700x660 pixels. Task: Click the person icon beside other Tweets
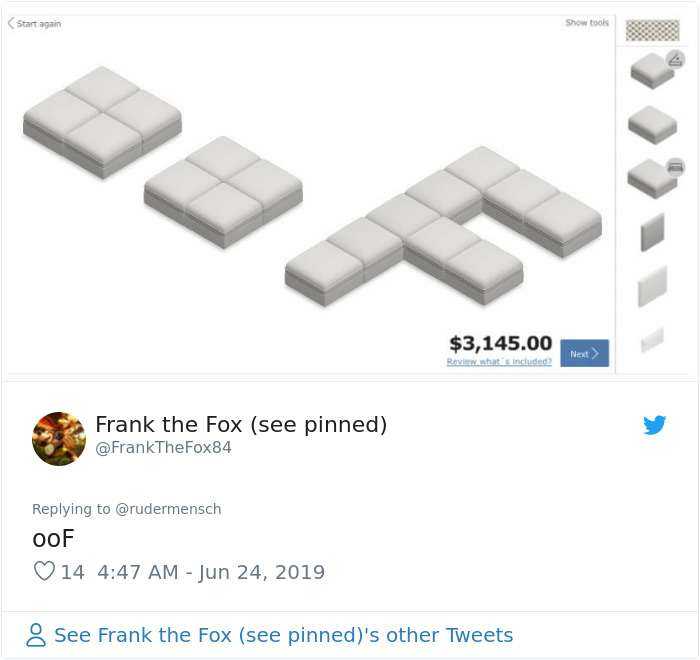36,635
